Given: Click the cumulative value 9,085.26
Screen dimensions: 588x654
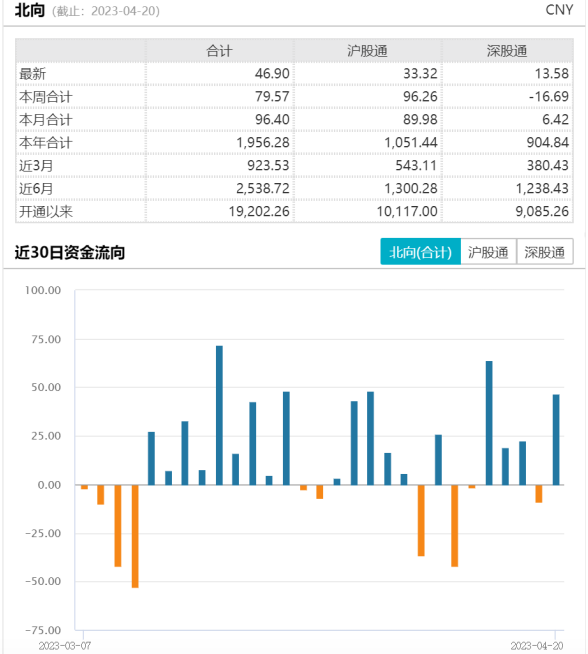Looking at the screenshot, I should [x=542, y=211].
